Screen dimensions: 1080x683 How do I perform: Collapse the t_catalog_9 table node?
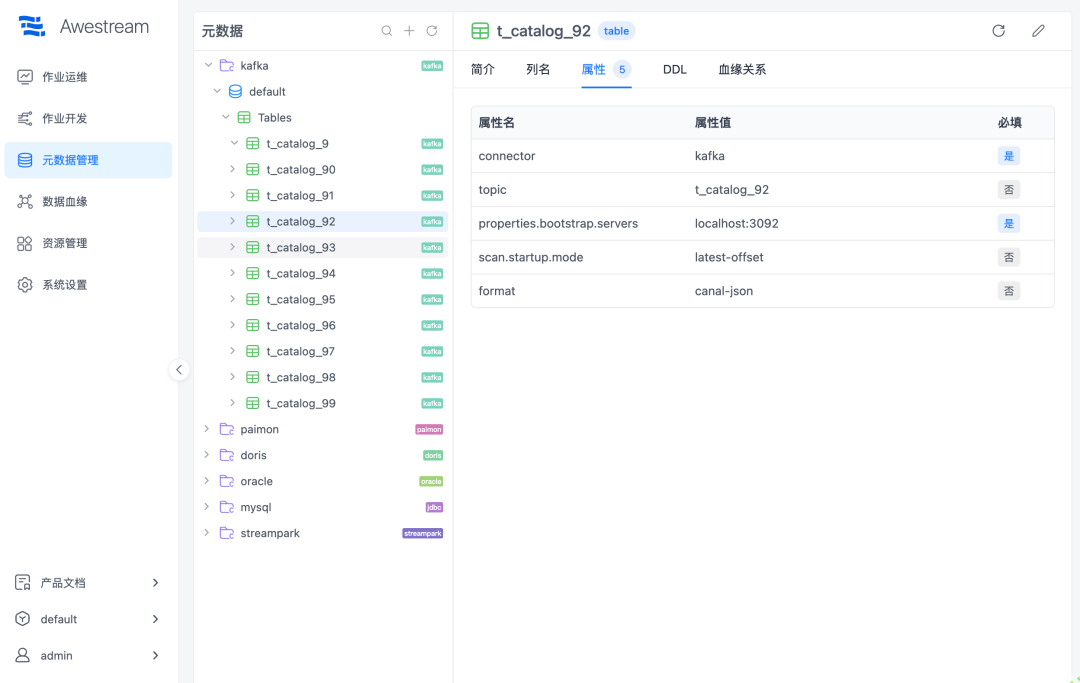pos(234,143)
